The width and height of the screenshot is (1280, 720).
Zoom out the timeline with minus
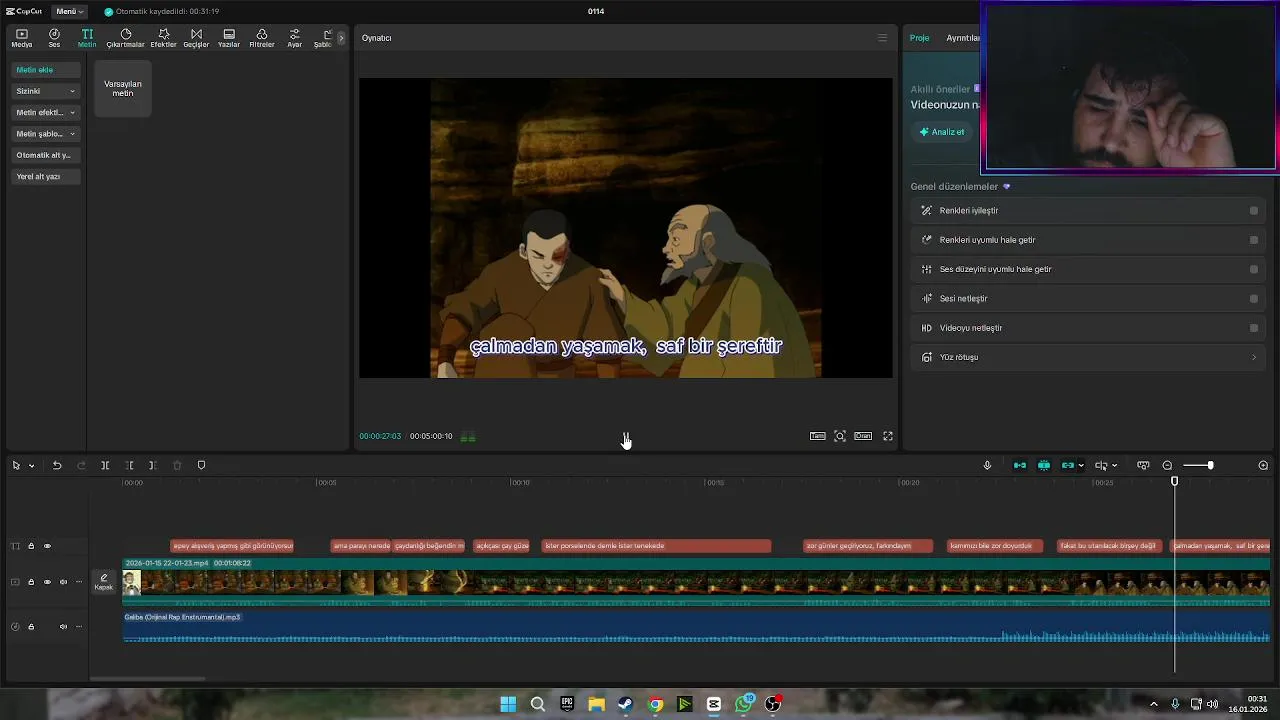tap(1167, 465)
